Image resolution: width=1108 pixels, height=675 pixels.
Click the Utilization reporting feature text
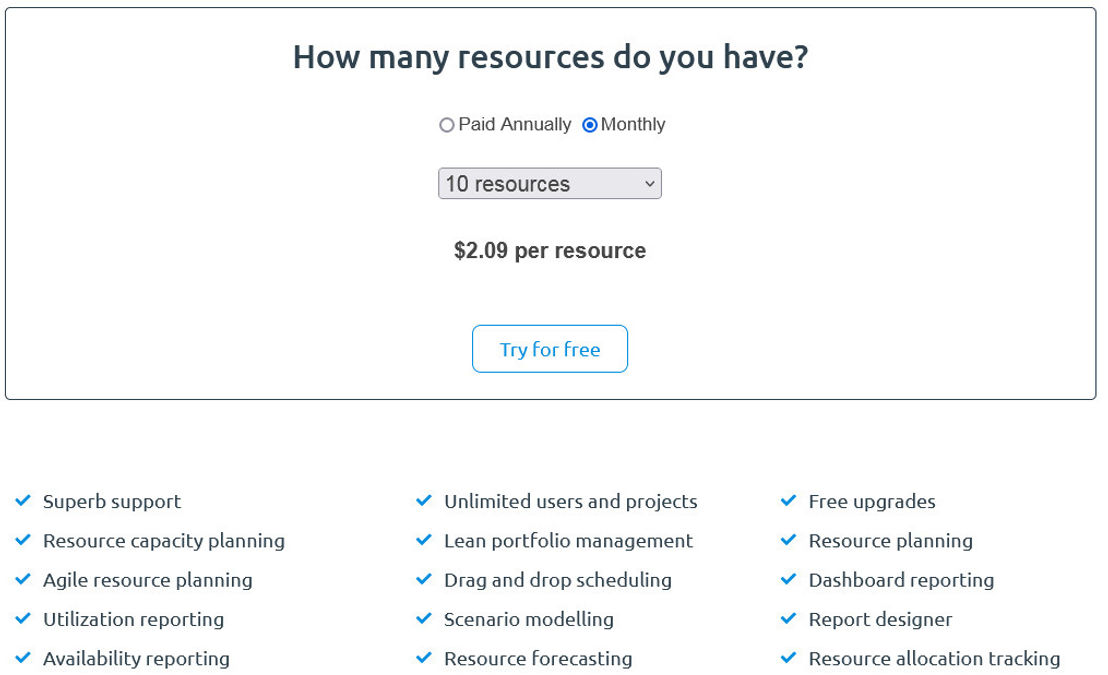[x=134, y=619]
